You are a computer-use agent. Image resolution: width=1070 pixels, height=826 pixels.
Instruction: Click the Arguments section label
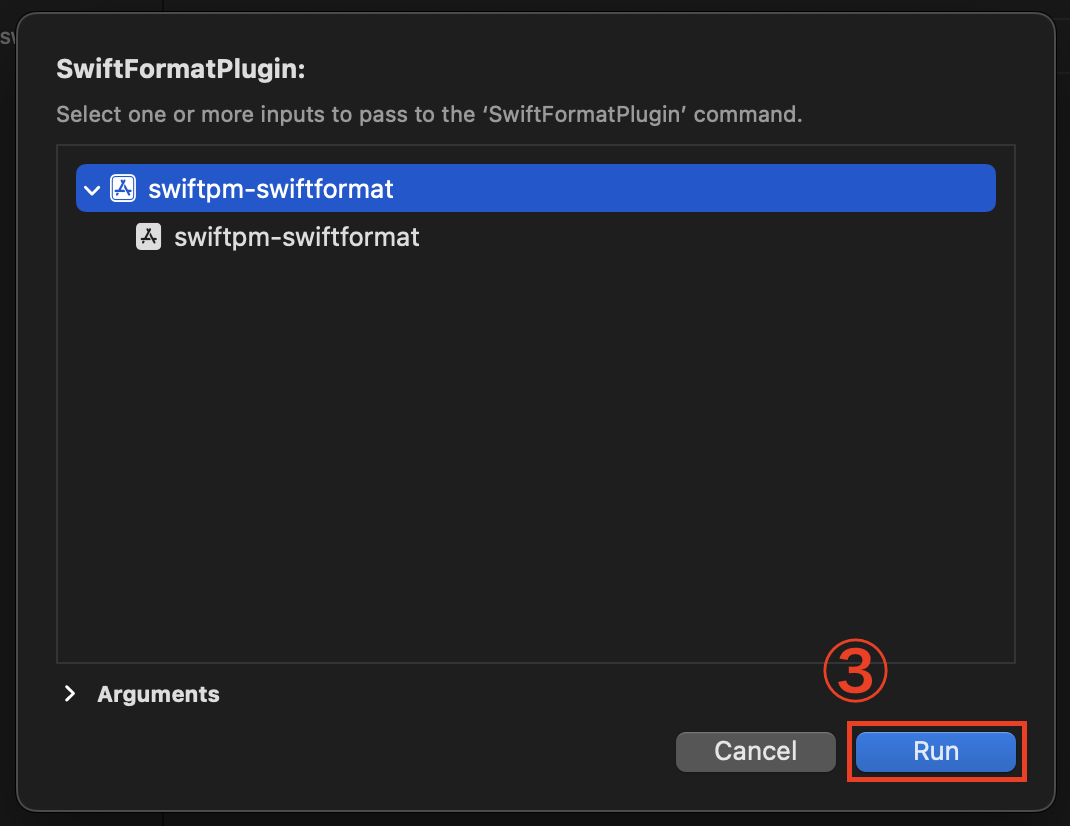(x=158, y=694)
